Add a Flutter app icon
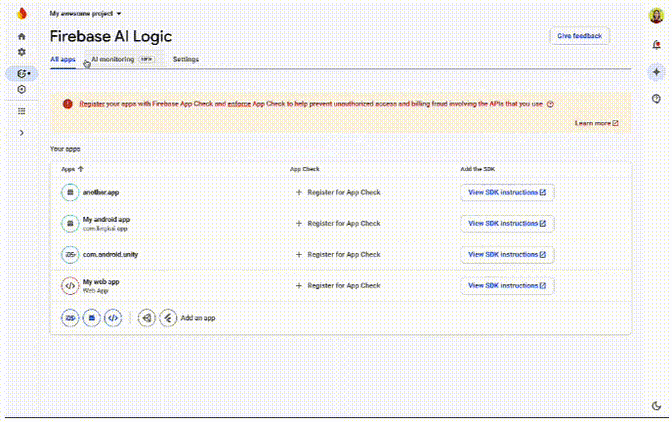 coord(168,318)
